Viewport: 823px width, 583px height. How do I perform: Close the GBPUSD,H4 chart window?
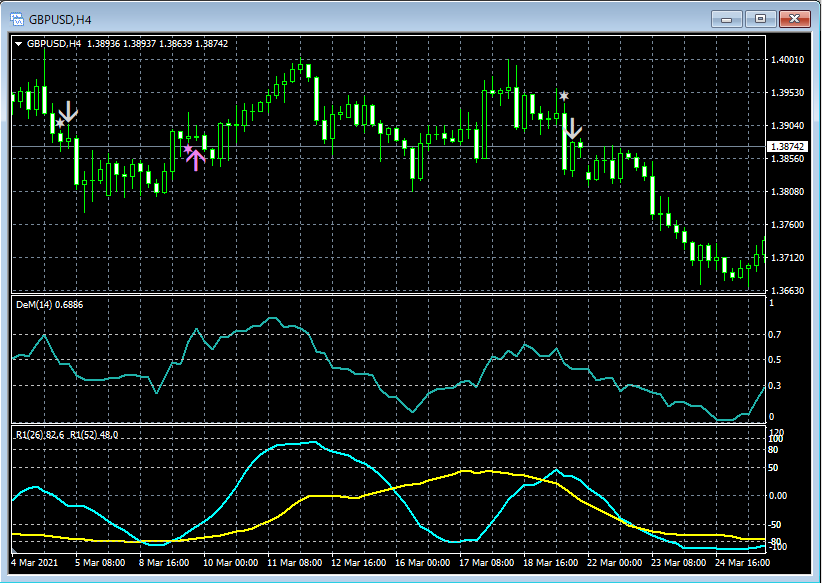click(796, 18)
